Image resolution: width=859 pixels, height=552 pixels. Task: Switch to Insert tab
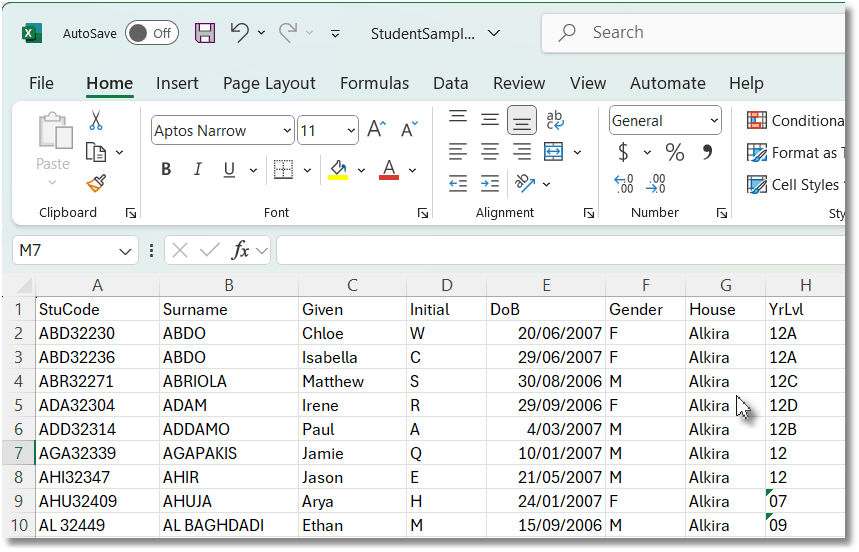pos(177,83)
